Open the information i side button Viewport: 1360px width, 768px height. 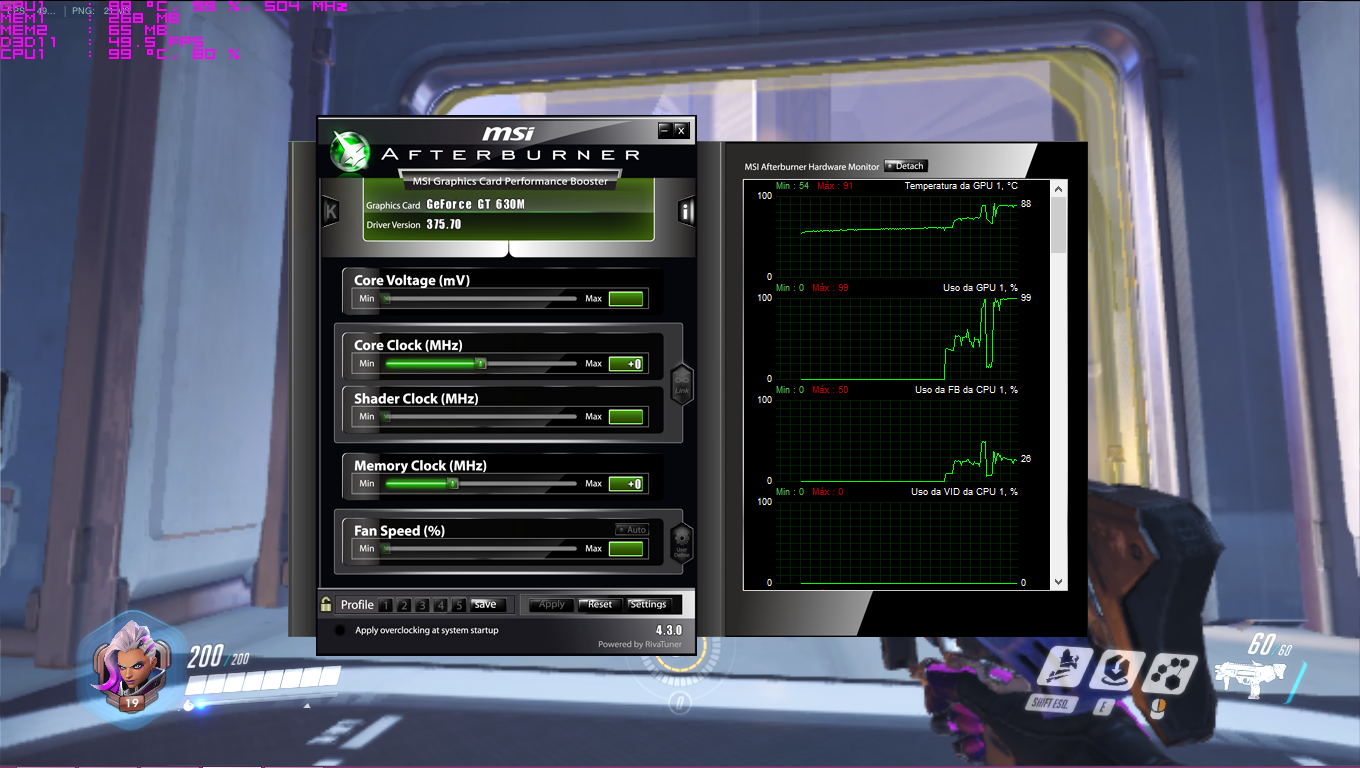pos(686,210)
